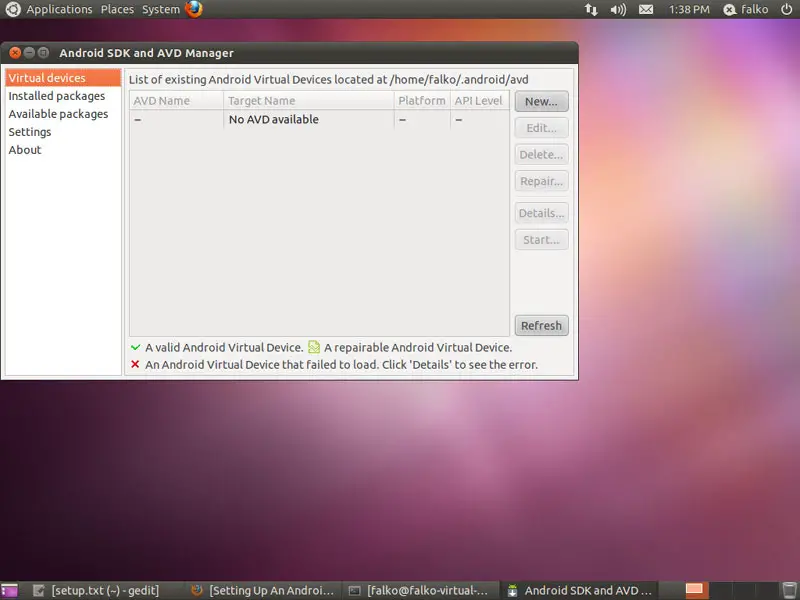The height and width of the screenshot is (600, 800).
Task: Click the second workspace in the switcher
Action: pos(720,590)
